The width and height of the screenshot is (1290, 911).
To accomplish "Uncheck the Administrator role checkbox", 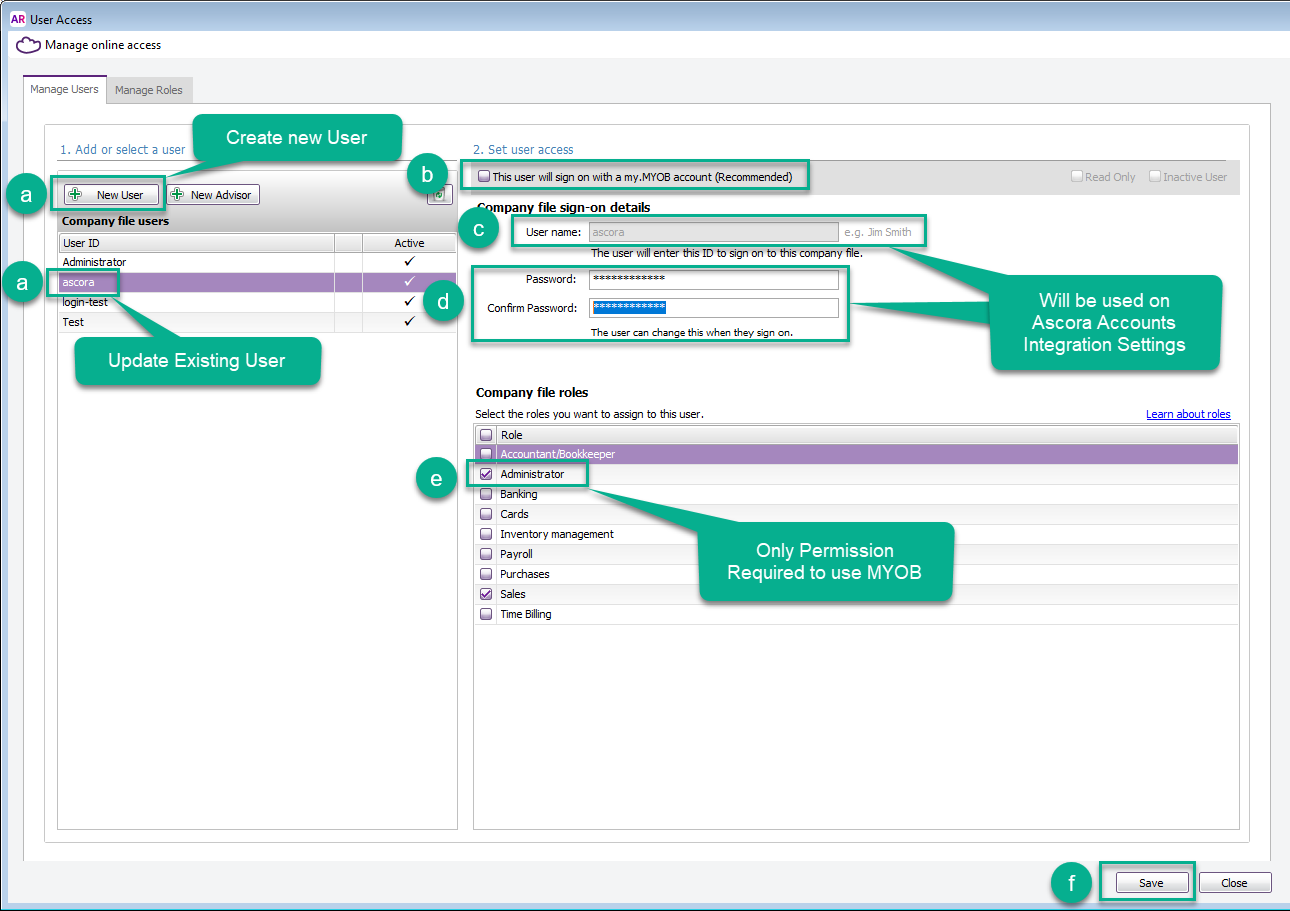I will 486,474.
